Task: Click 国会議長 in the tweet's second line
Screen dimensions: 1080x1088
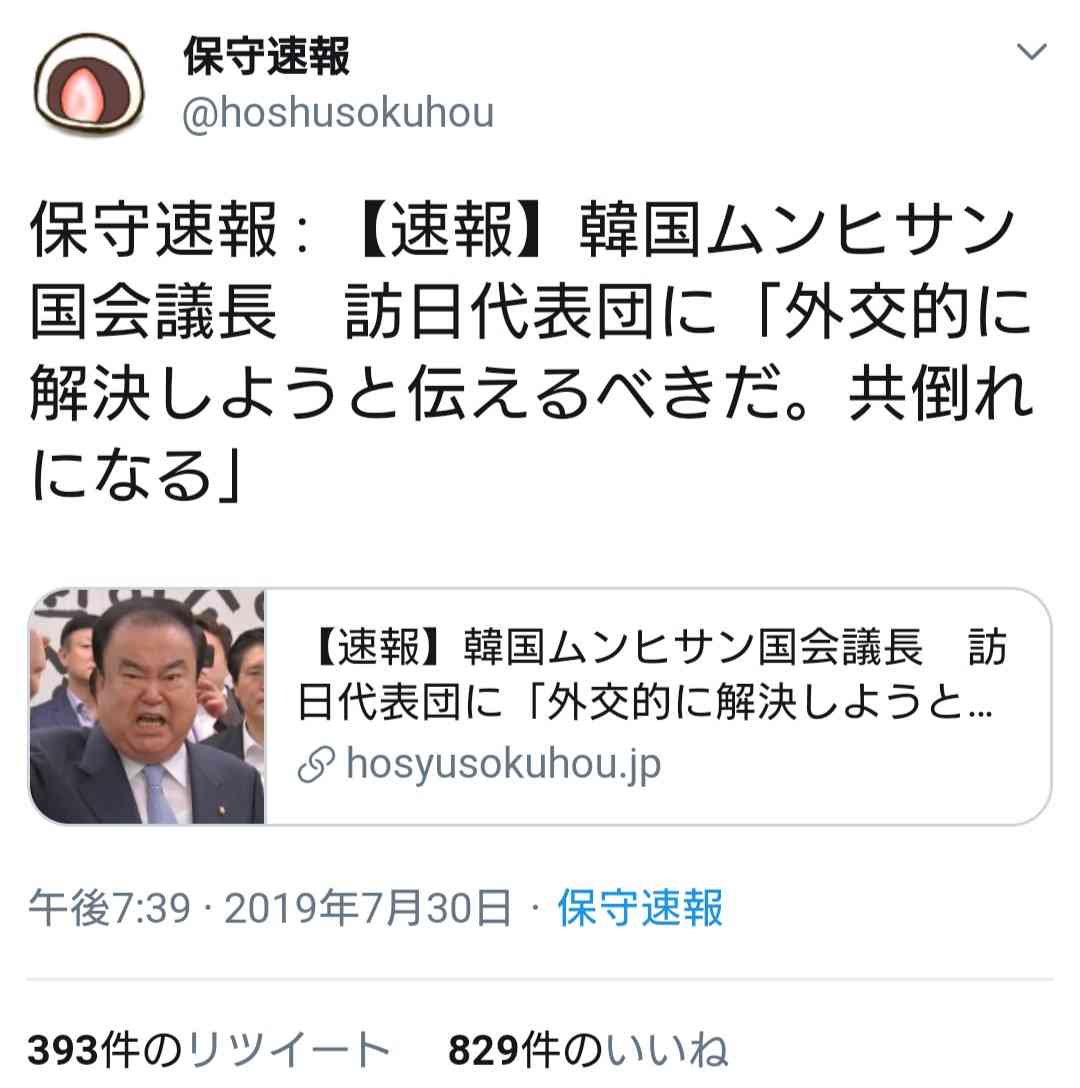Action: [153, 312]
